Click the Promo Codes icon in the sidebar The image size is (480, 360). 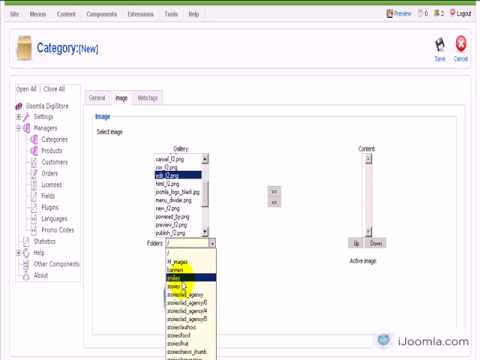pyautogui.click(x=34, y=230)
